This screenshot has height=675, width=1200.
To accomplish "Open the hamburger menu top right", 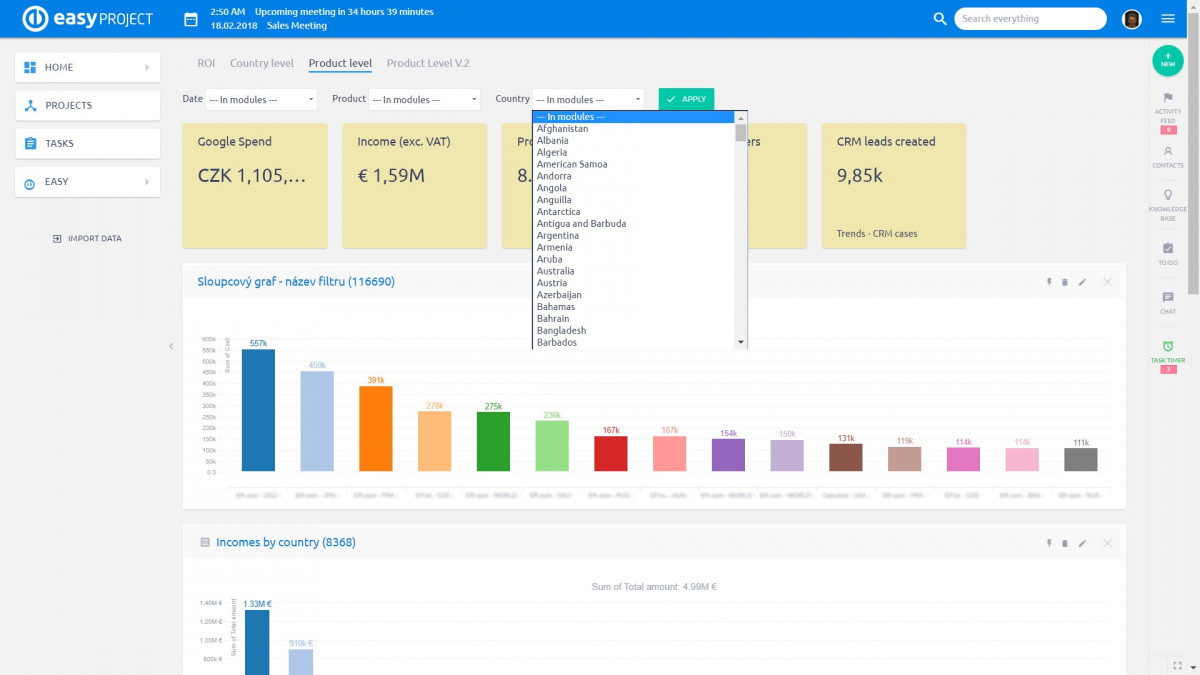I will pos(1168,18).
